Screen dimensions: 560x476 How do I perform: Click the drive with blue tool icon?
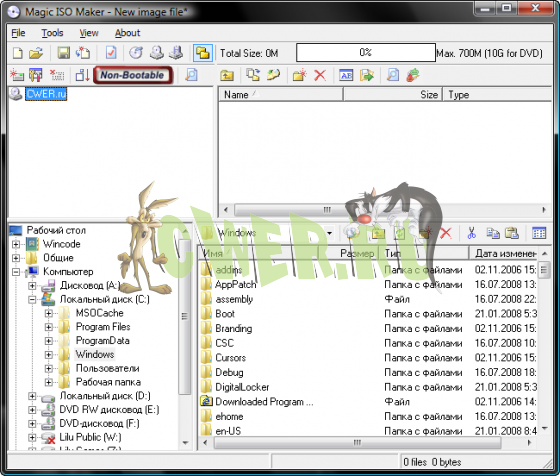[x=176, y=53]
